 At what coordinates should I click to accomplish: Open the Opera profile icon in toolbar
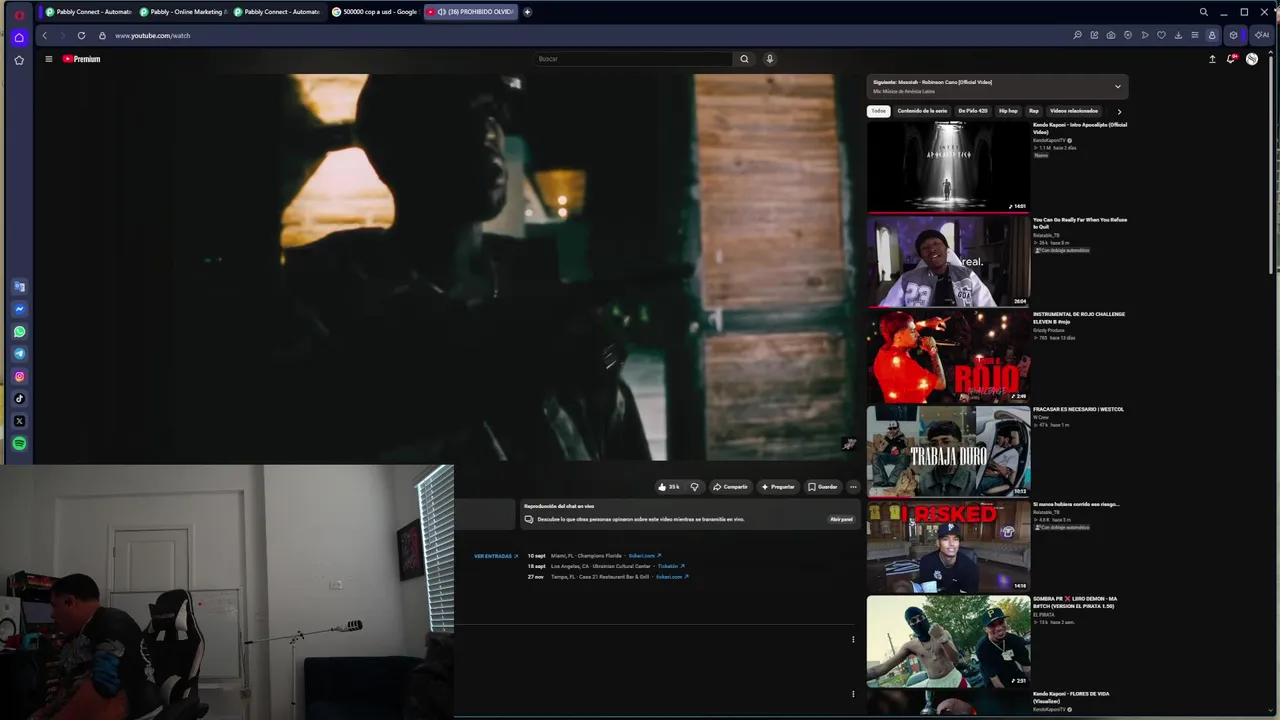click(x=1212, y=35)
